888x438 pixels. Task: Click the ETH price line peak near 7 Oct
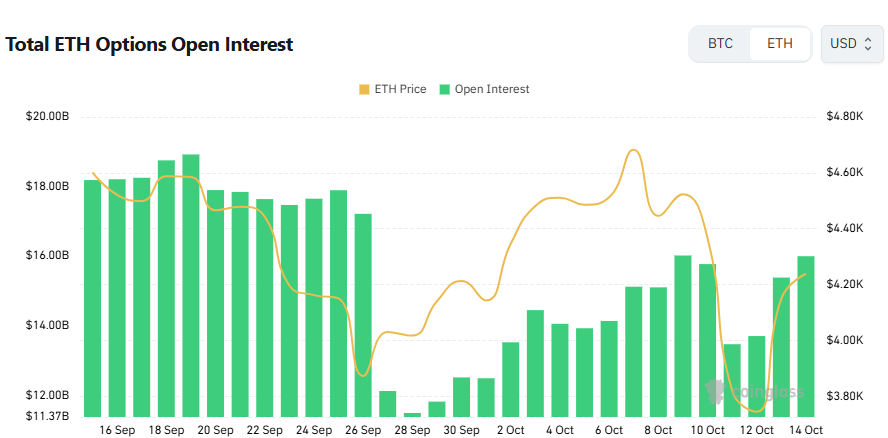coord(633,151)
